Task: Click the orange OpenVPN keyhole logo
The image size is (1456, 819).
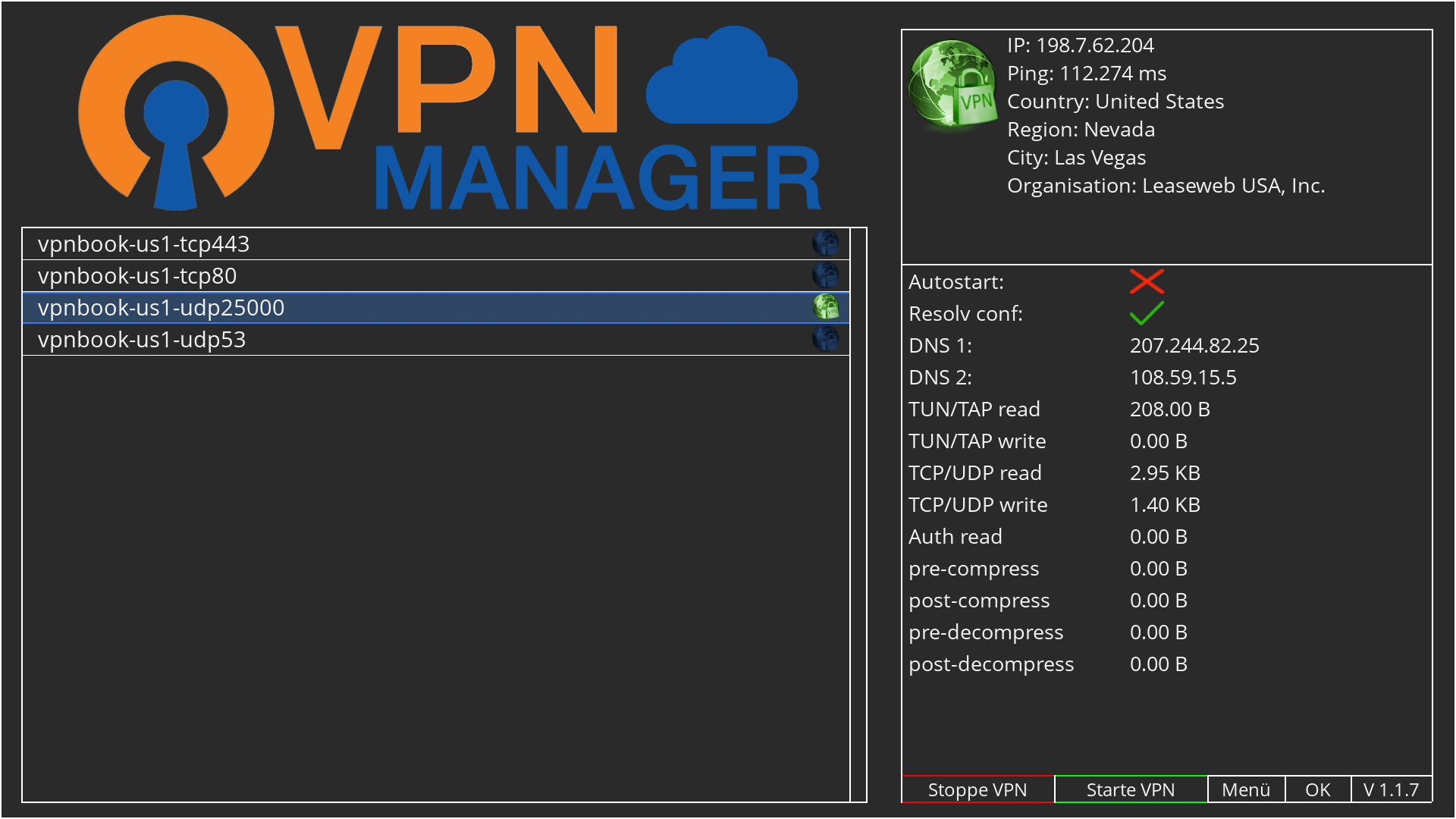Action: (x=176, y=114)
